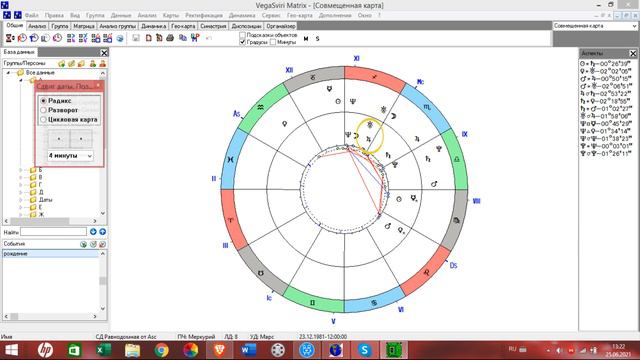The image size is (640, 360).
Task: Open Microsoft Word from the taskbar
Action: pos(249,350)
